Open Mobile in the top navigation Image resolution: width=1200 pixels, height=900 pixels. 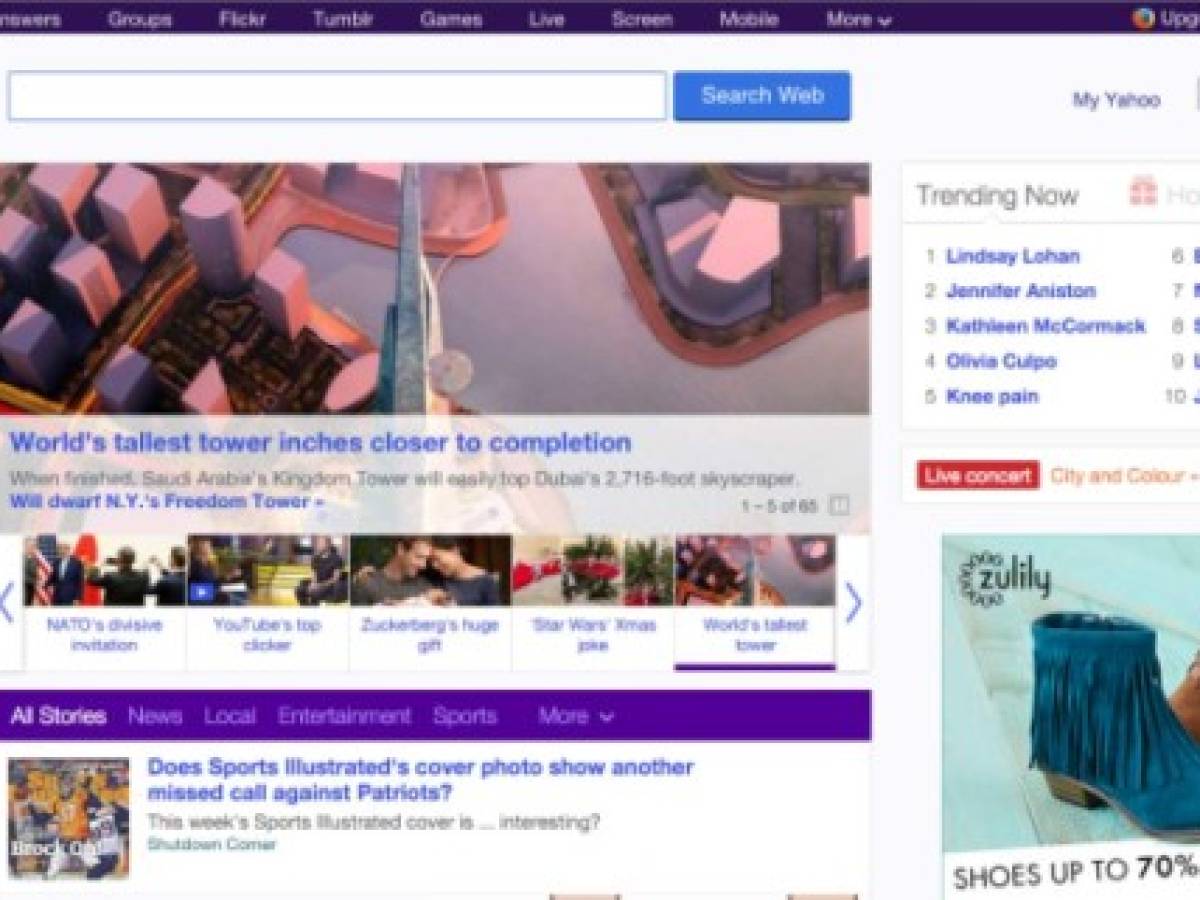[x=749, y=19]
